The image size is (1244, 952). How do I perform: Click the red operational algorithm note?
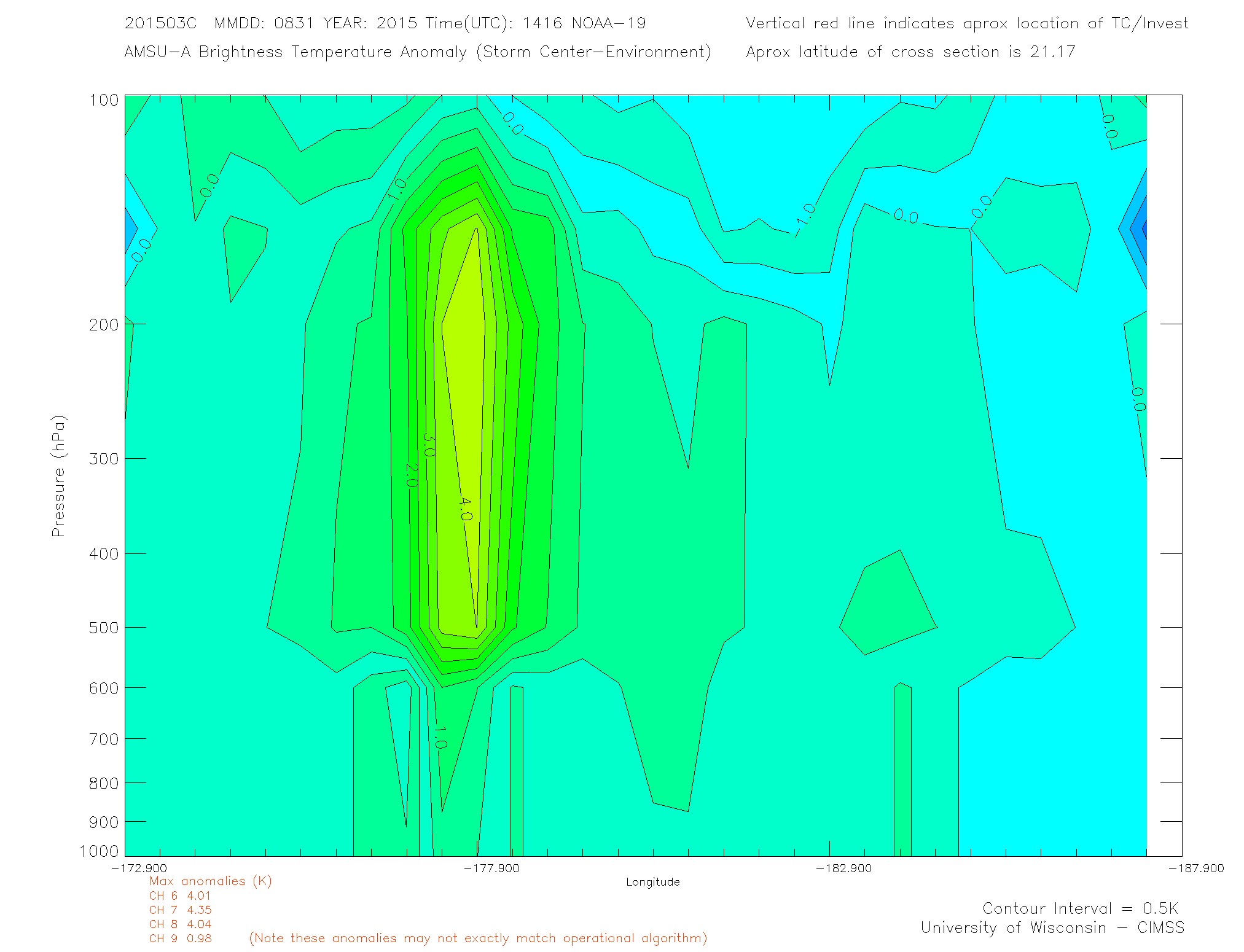[x=478, y=938]
